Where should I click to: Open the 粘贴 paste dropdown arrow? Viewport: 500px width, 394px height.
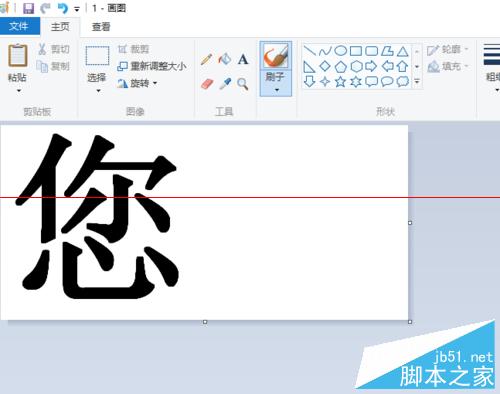pyautogui.click(x=19, y=91)
